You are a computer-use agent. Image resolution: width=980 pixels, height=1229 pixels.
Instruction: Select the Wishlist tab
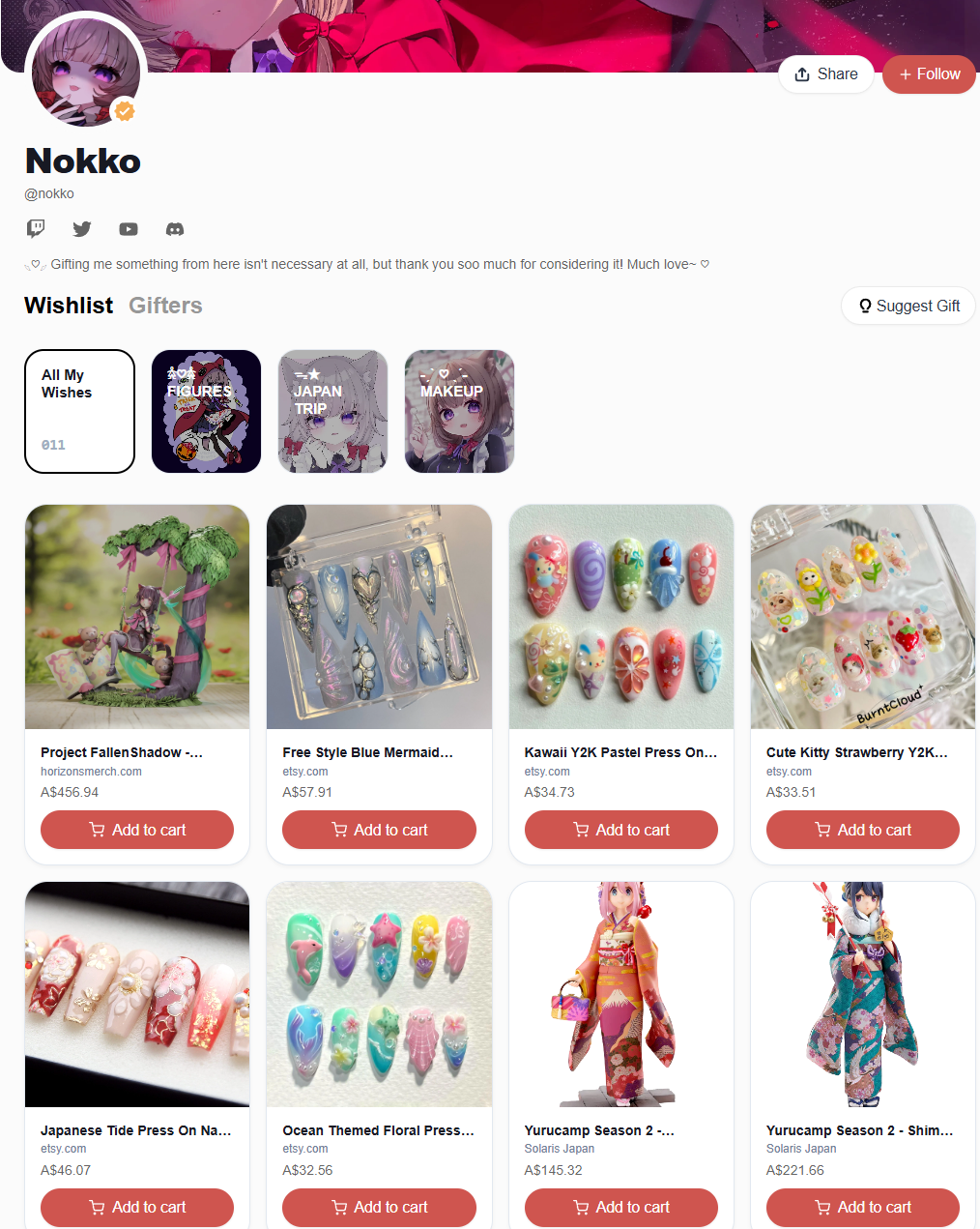click(69, 306)
